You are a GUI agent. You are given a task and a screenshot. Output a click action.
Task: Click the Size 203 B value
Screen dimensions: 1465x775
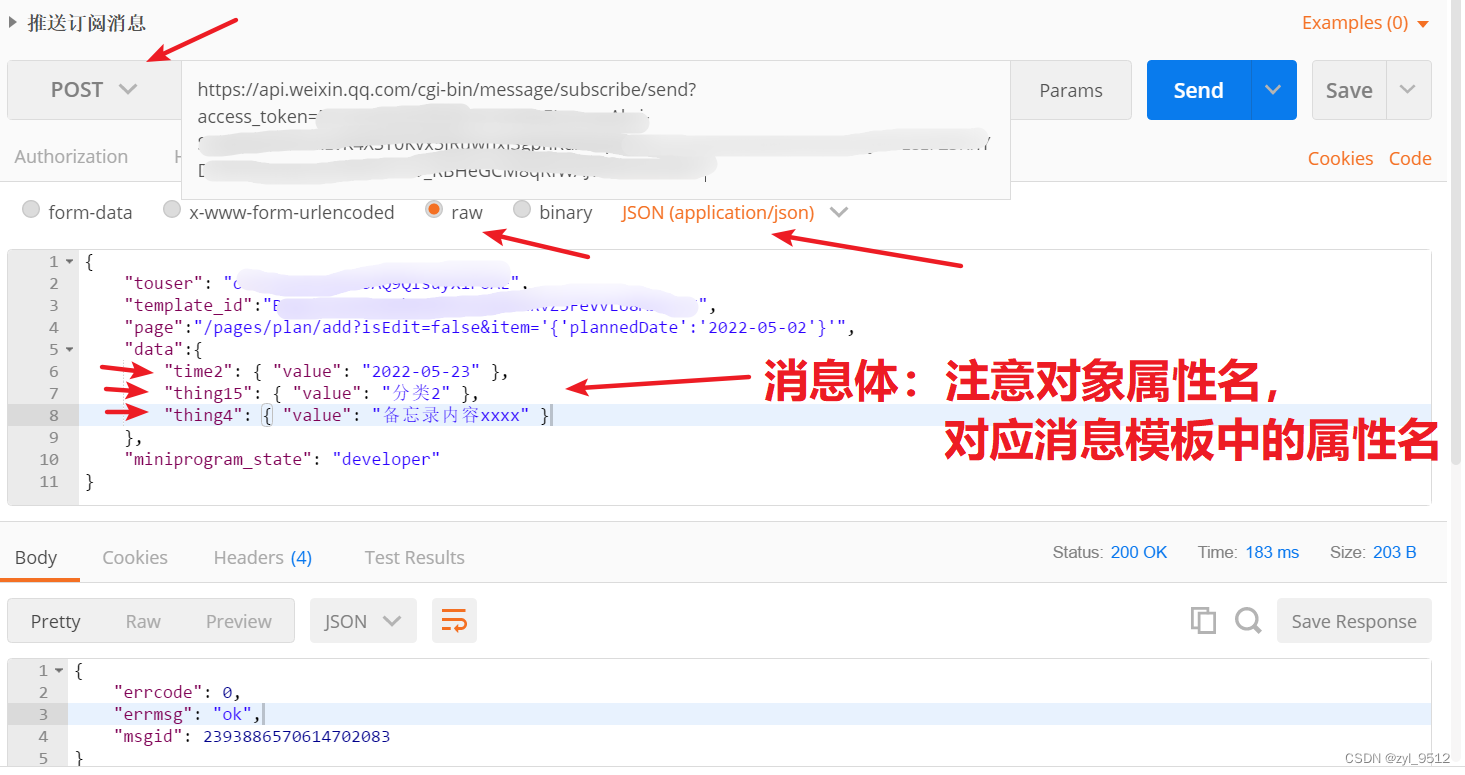pos(1393,553)
